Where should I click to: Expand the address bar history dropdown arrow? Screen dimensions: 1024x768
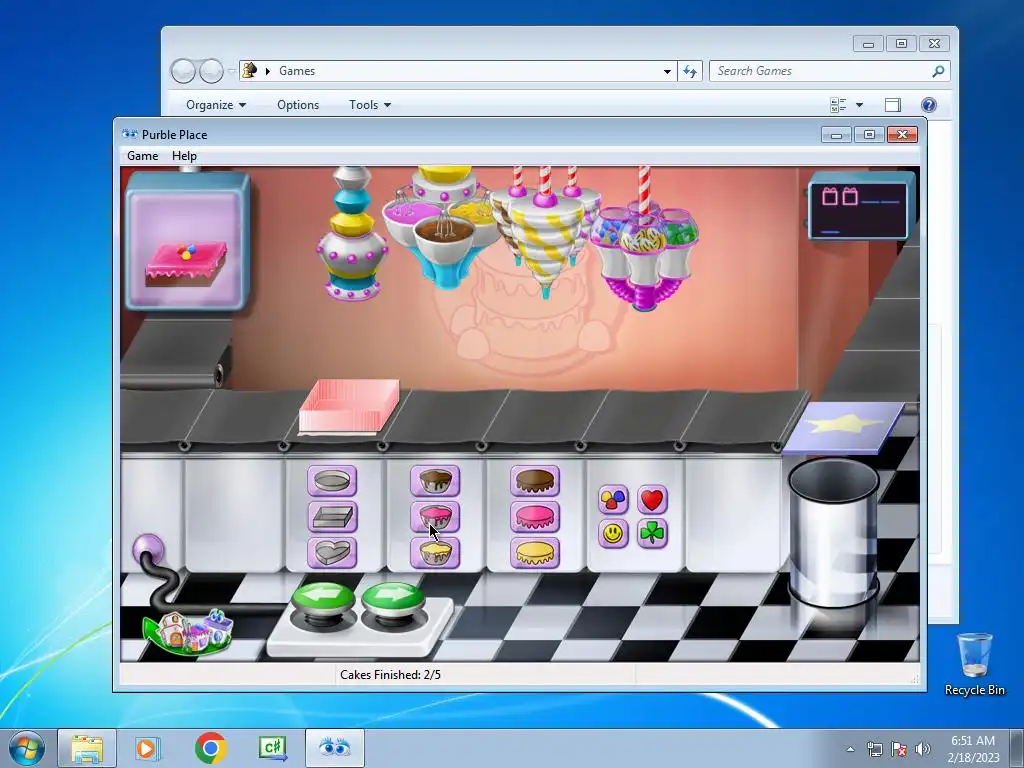tap(667, 71)
